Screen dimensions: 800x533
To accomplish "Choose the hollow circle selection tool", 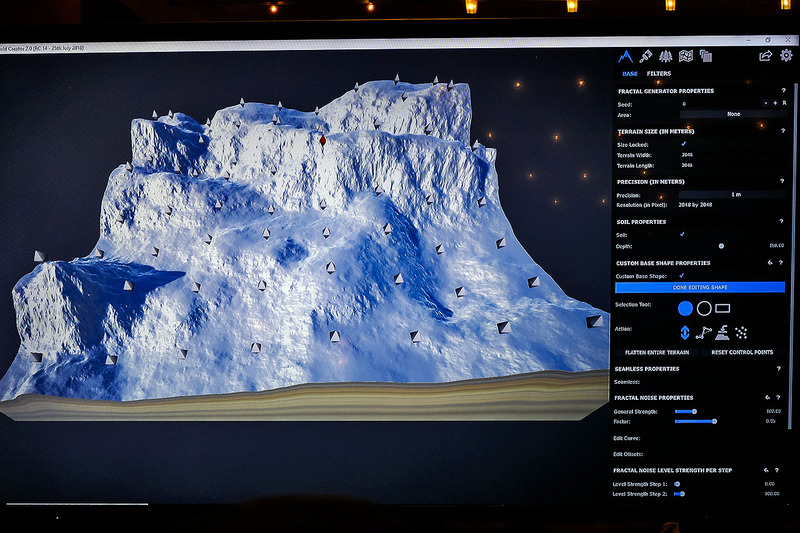I will [704, 309].
